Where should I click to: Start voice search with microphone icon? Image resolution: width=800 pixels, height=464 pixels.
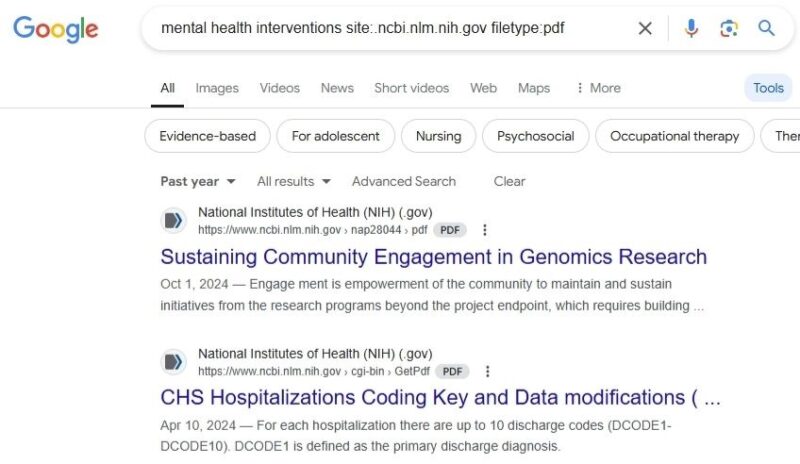click(x=691, y=28)
